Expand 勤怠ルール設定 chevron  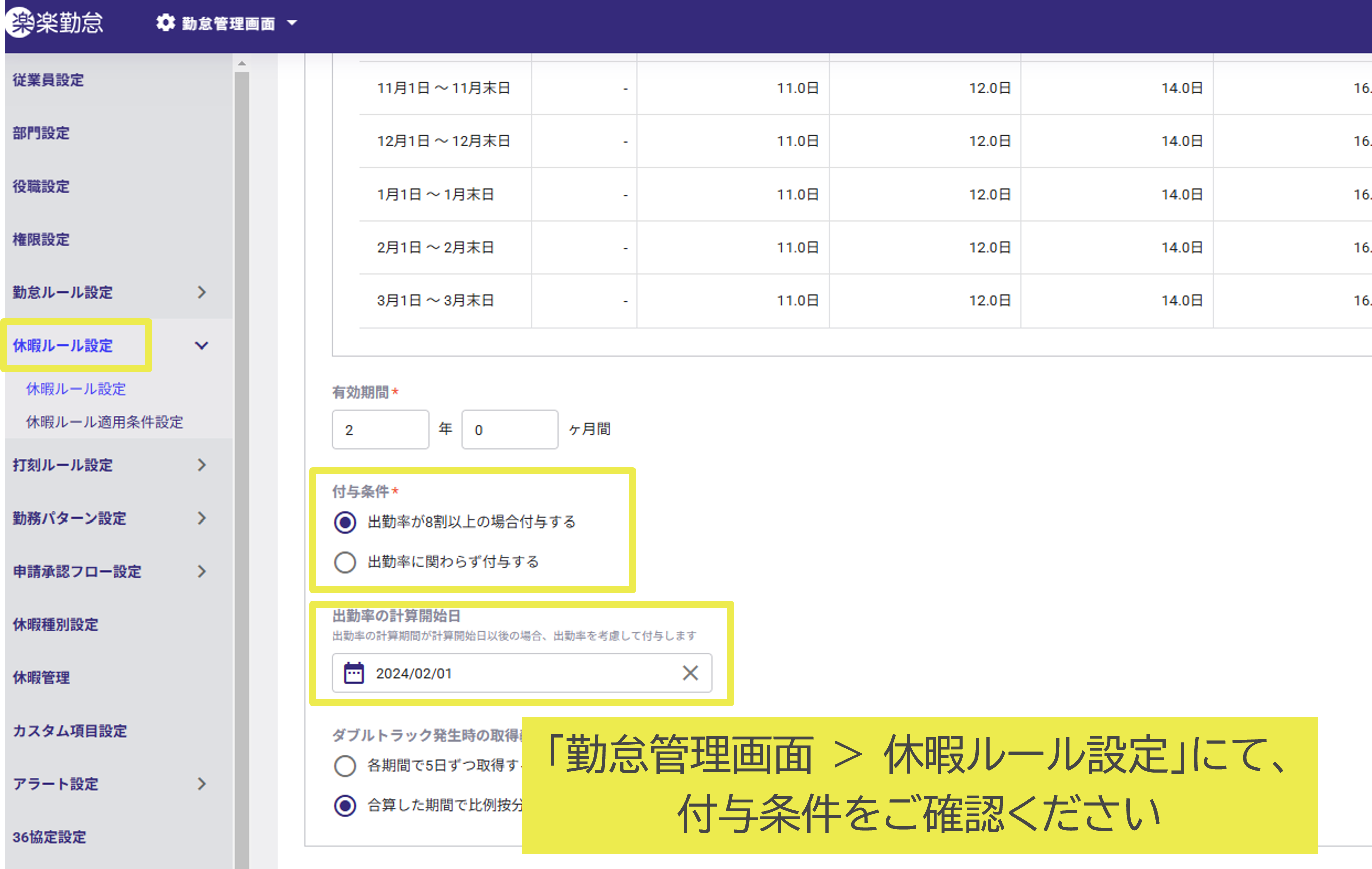[x=201, y=292]
